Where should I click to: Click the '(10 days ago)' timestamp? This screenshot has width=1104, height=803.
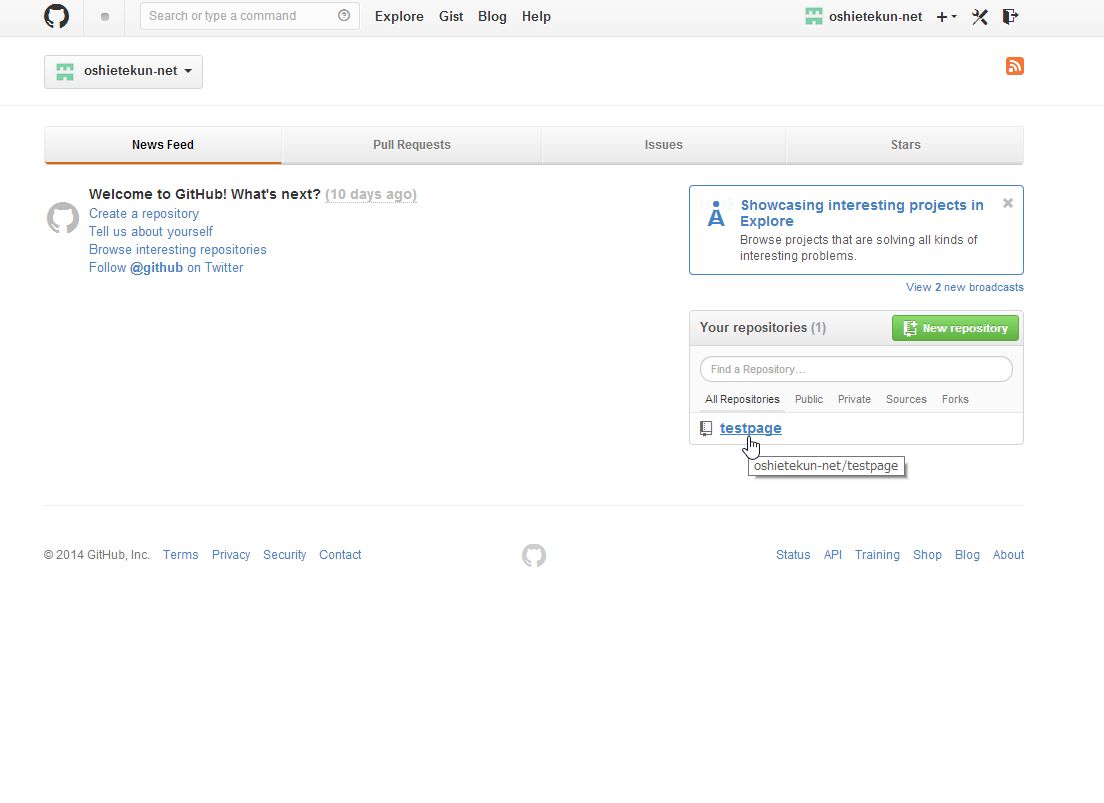pyautogui.click(x=371, y=194)
